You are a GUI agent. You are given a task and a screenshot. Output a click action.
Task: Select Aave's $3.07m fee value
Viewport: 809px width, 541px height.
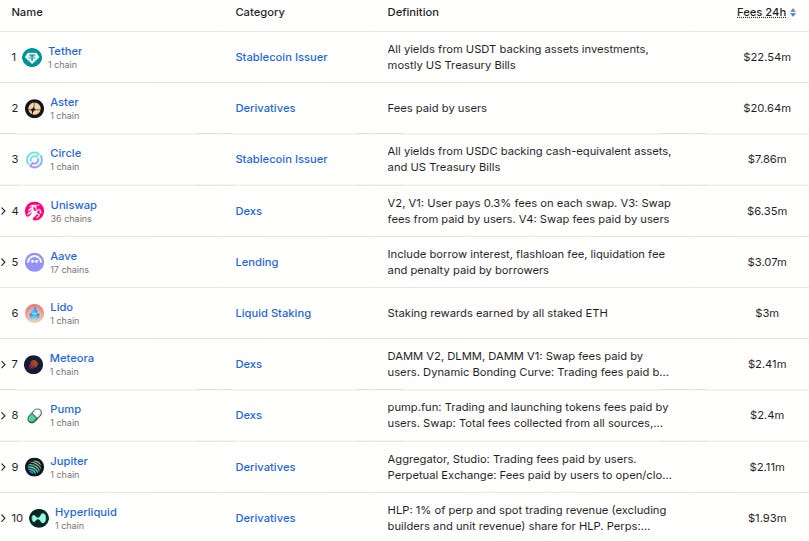[767, 262]
